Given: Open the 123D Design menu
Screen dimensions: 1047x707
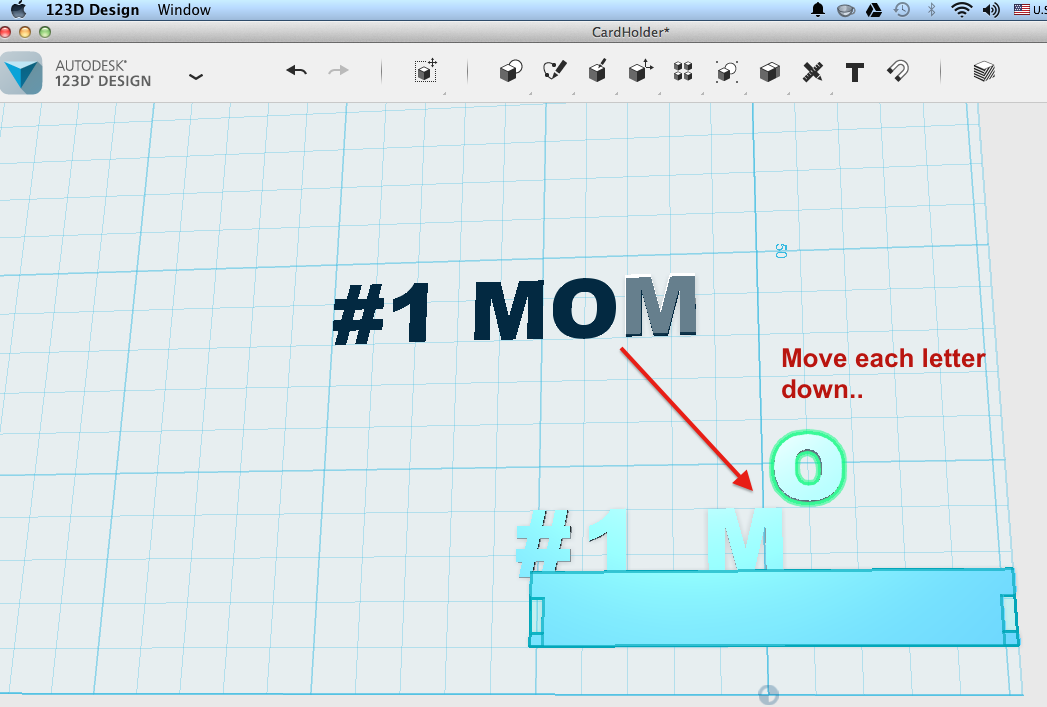Looking at the screenshot, I should point(92,9).
